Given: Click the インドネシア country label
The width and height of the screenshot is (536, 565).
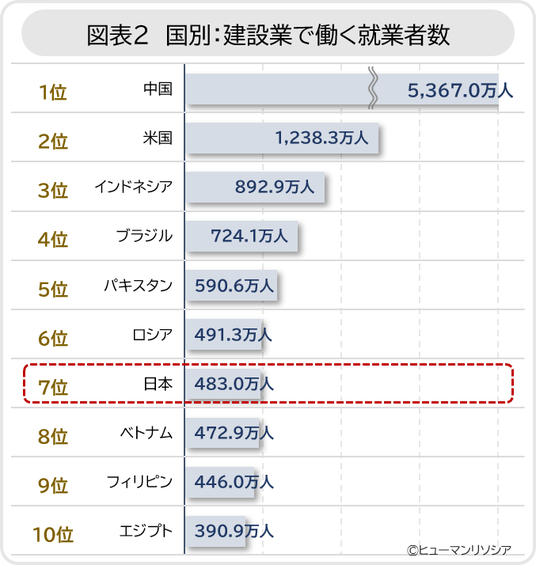Looking at the screenshot, I should (x=134, y=186).
